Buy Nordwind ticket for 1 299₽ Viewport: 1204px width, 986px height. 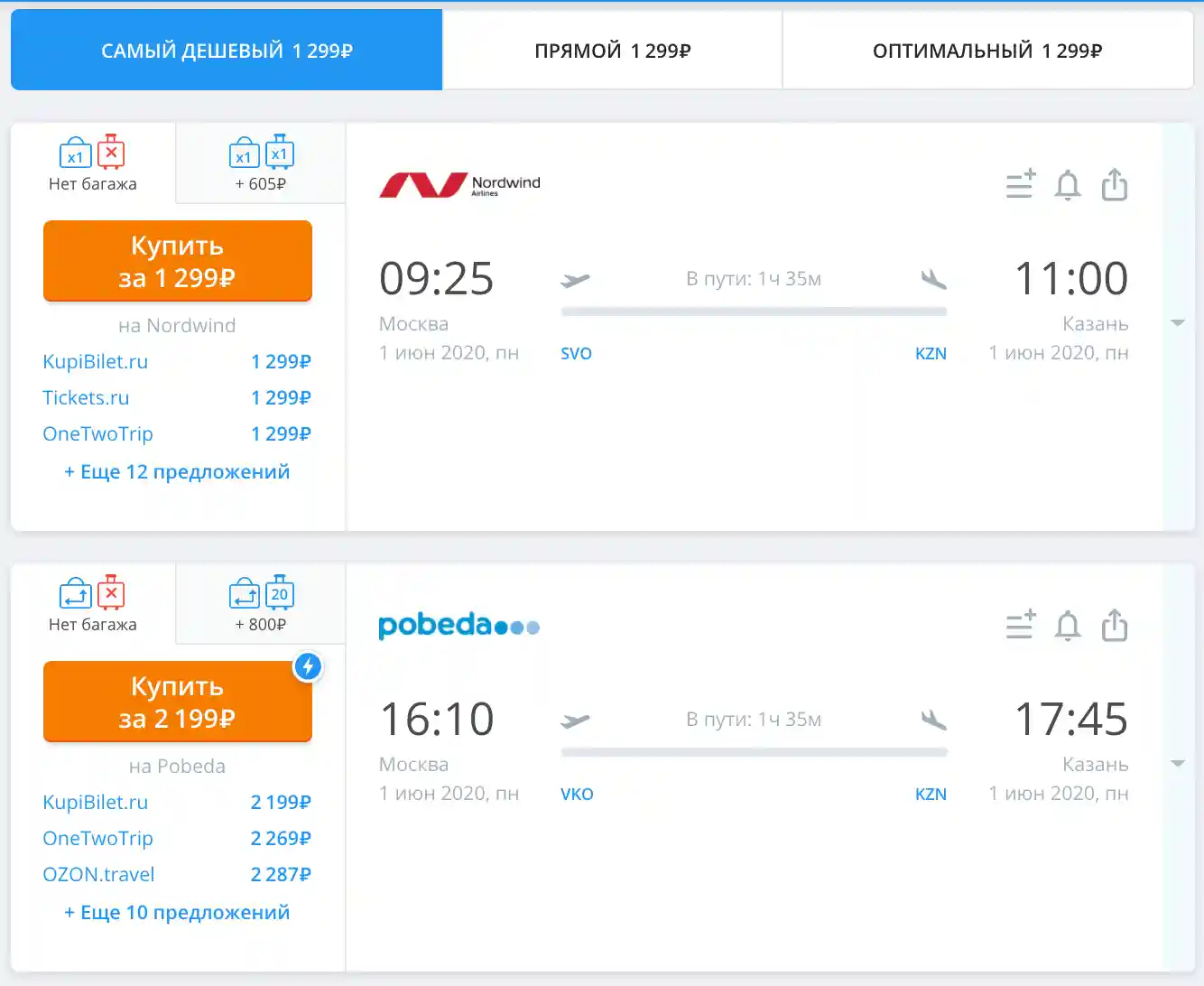(x=177, y=261)
